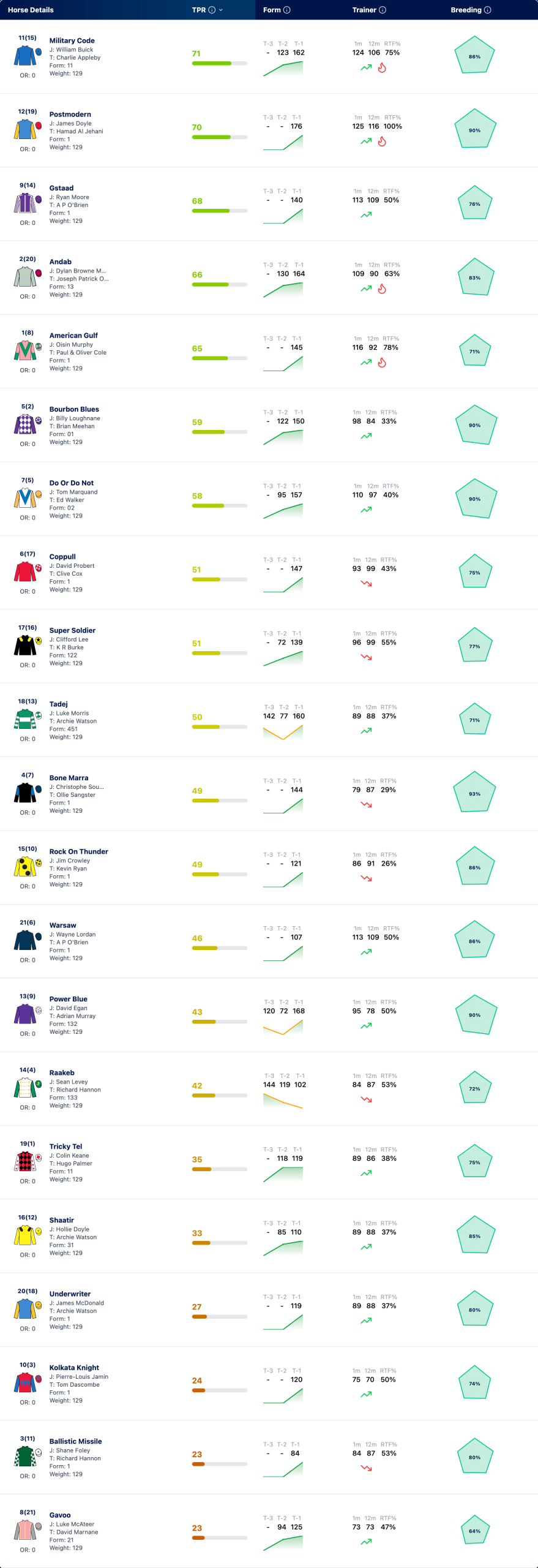Open the Breeding pentagon chart for Bone Marra

click(475, 794)
